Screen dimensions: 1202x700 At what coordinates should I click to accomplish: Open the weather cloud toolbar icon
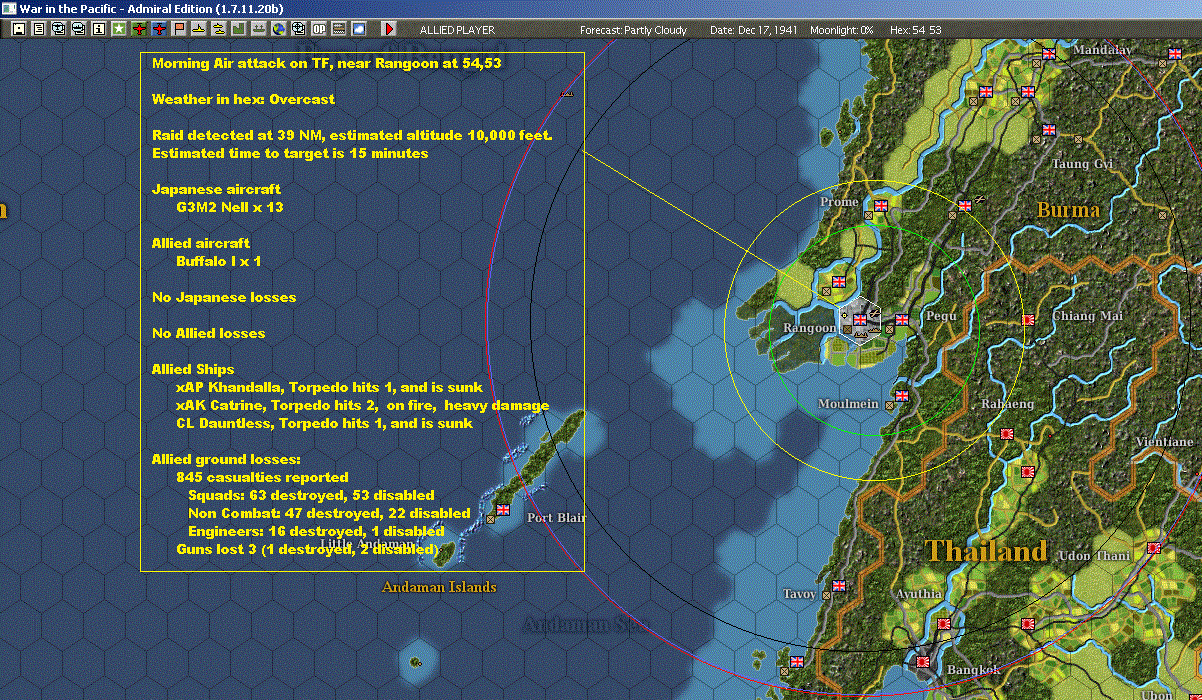click(x=359, y=29)
